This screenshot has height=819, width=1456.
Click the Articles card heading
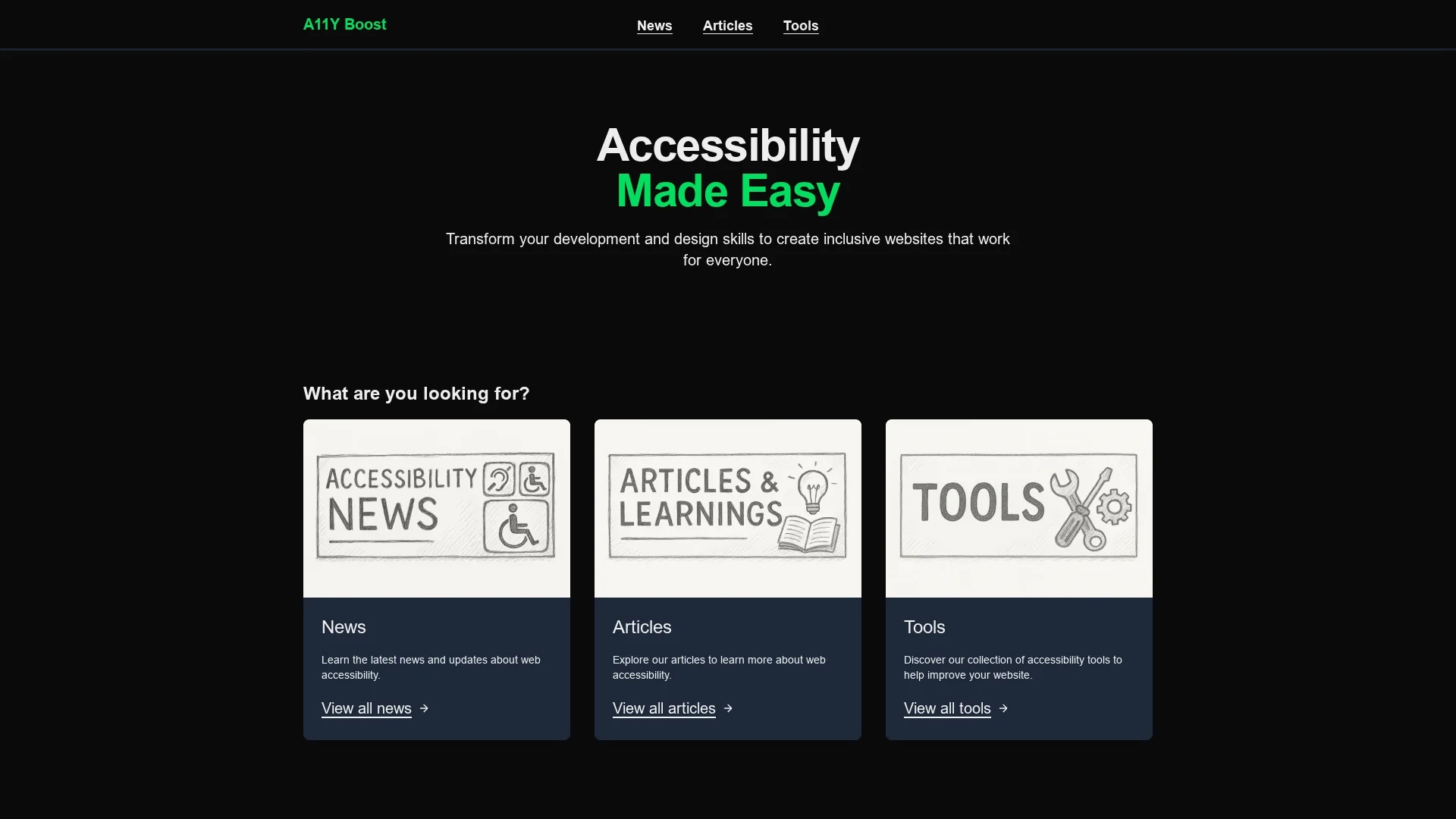click(642, 627)
